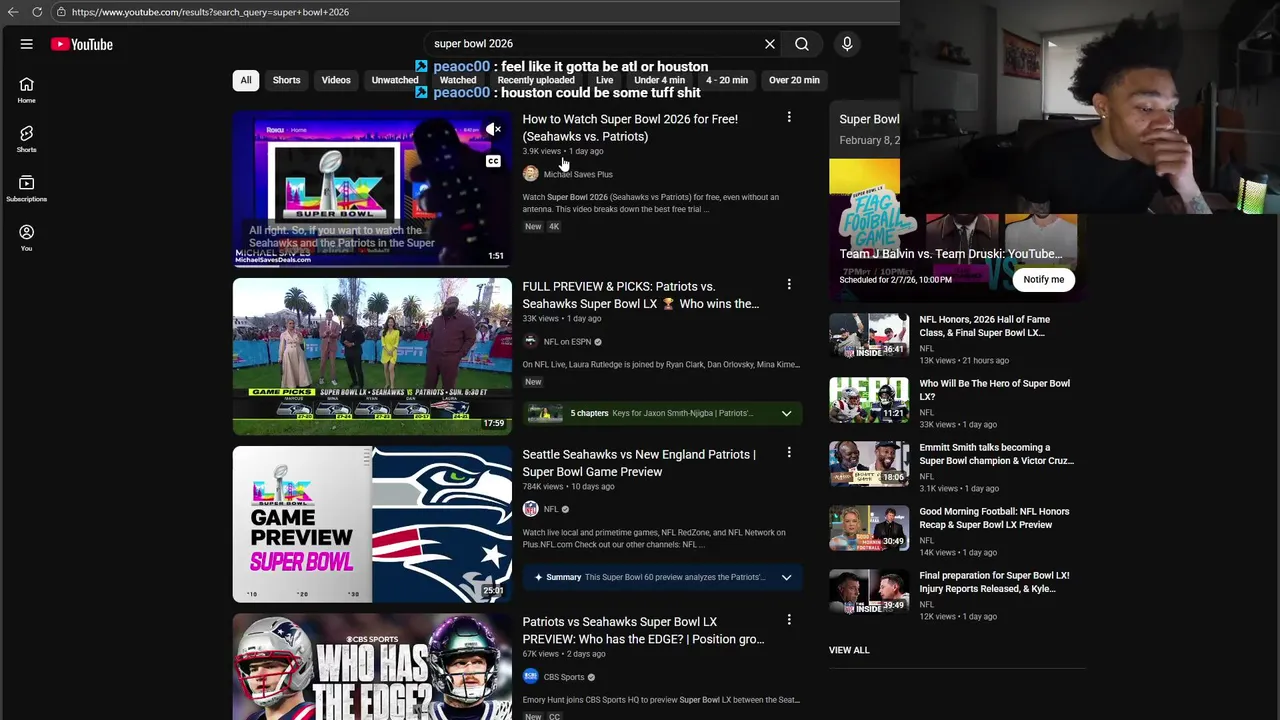The image size is (1280, 720).
Task: Open CBS Sports channel name
Action: click(564, 677)
